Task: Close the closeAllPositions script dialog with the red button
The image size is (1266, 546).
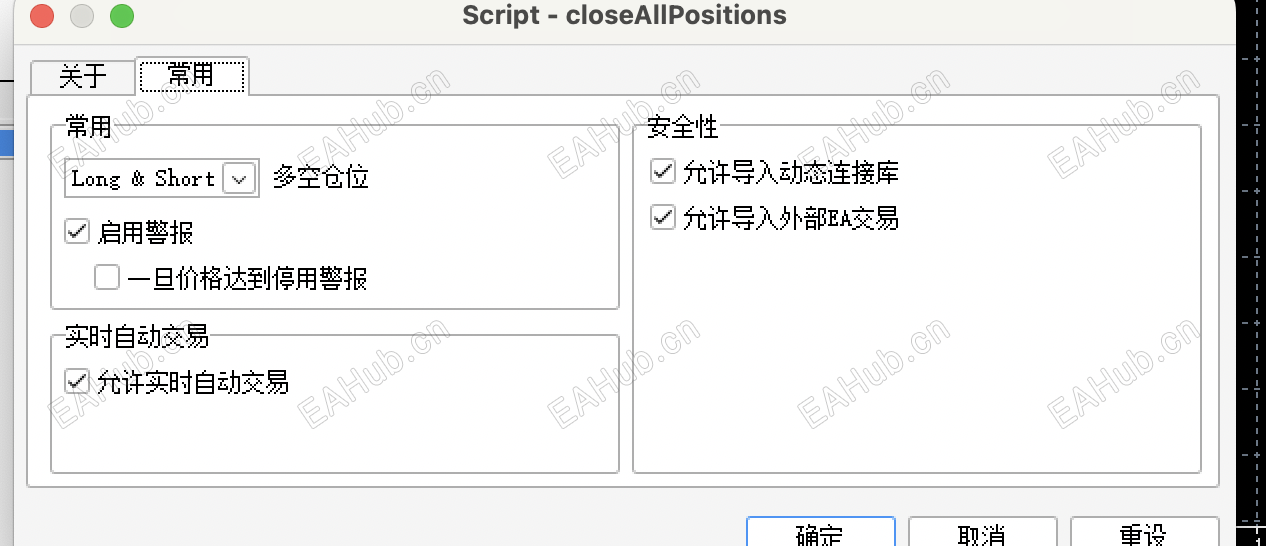Action: click(42, 16)
